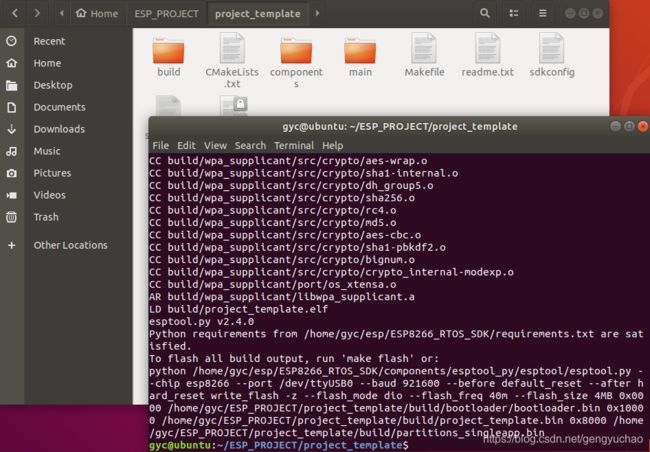Select the main folder icon
Image resolution: width=650 pixels, height=452 pixels.
pyautogui.click(x=360, y=50)
